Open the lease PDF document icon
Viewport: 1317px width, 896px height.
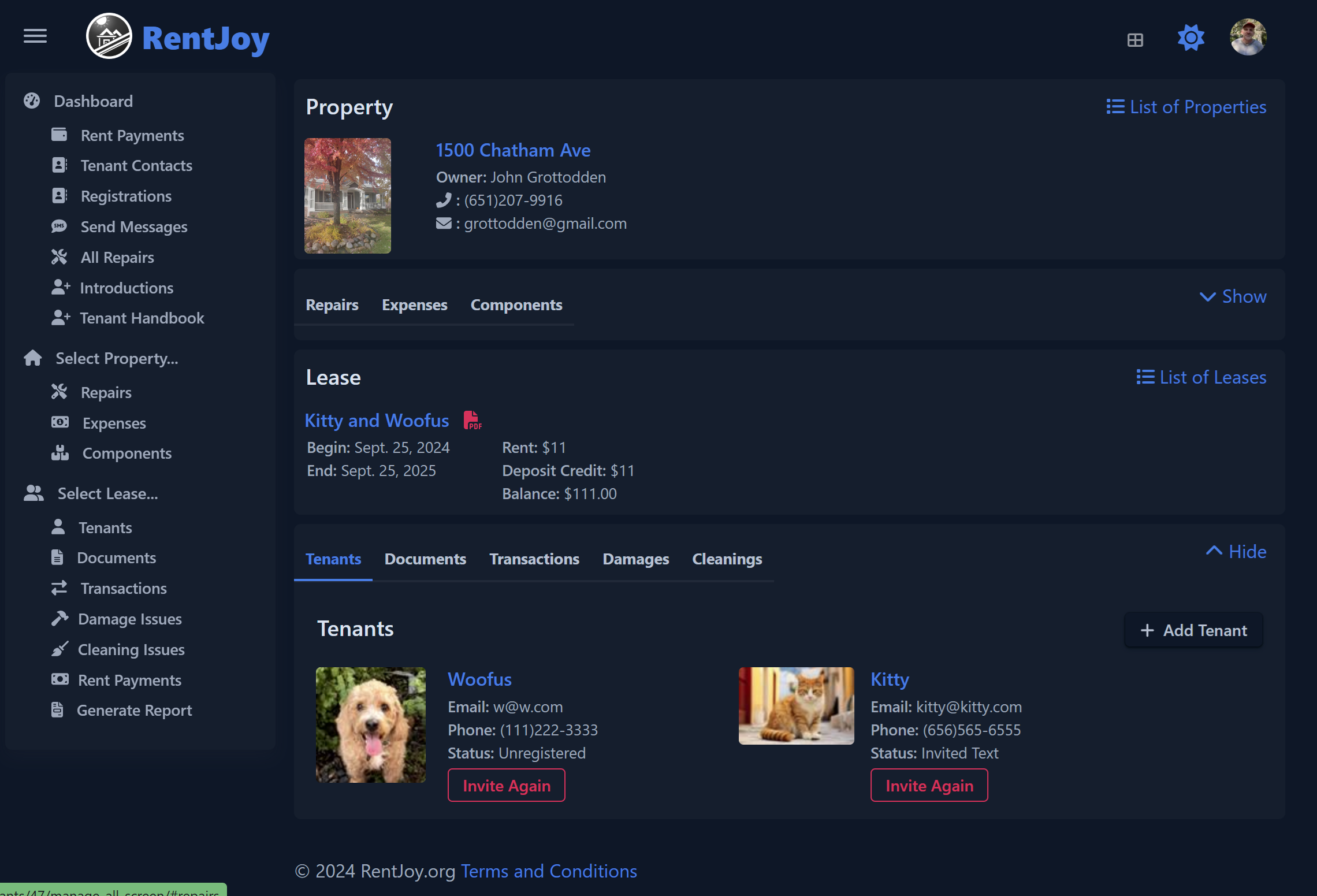[x=472, y=420]
